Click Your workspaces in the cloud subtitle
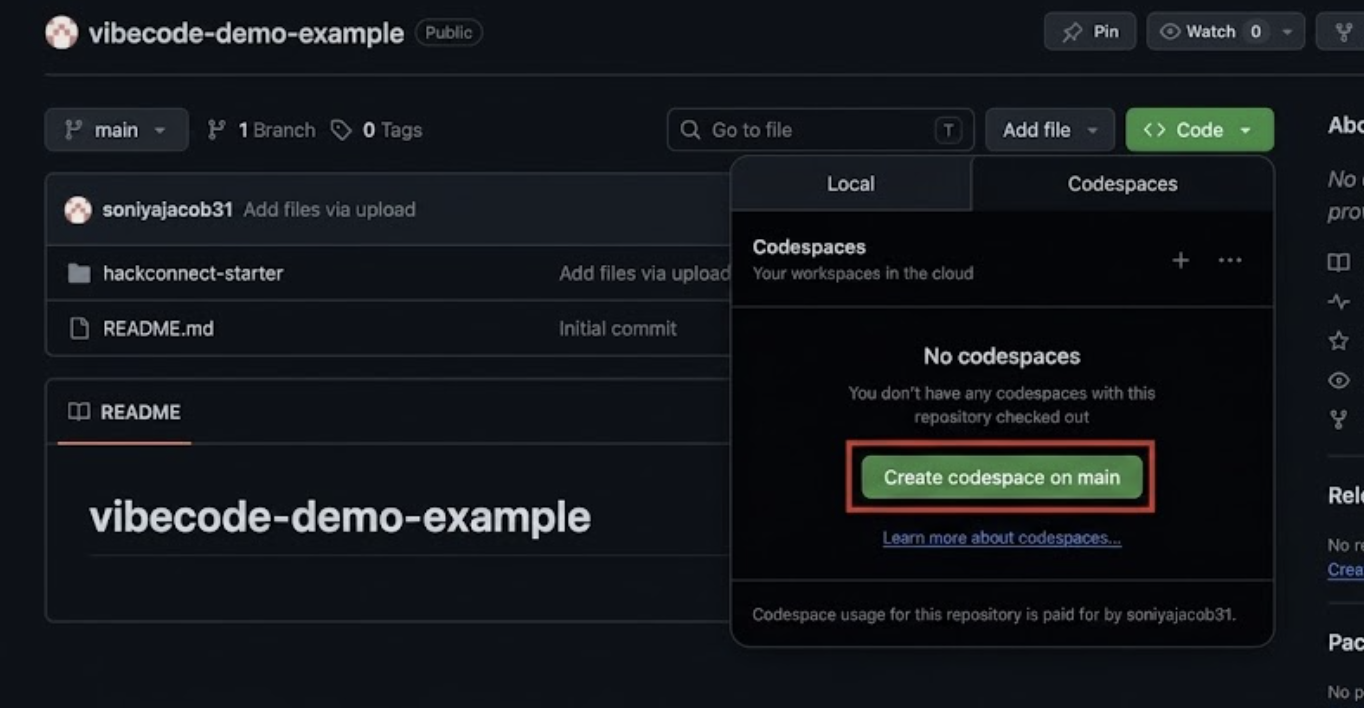 click(862, 273)
